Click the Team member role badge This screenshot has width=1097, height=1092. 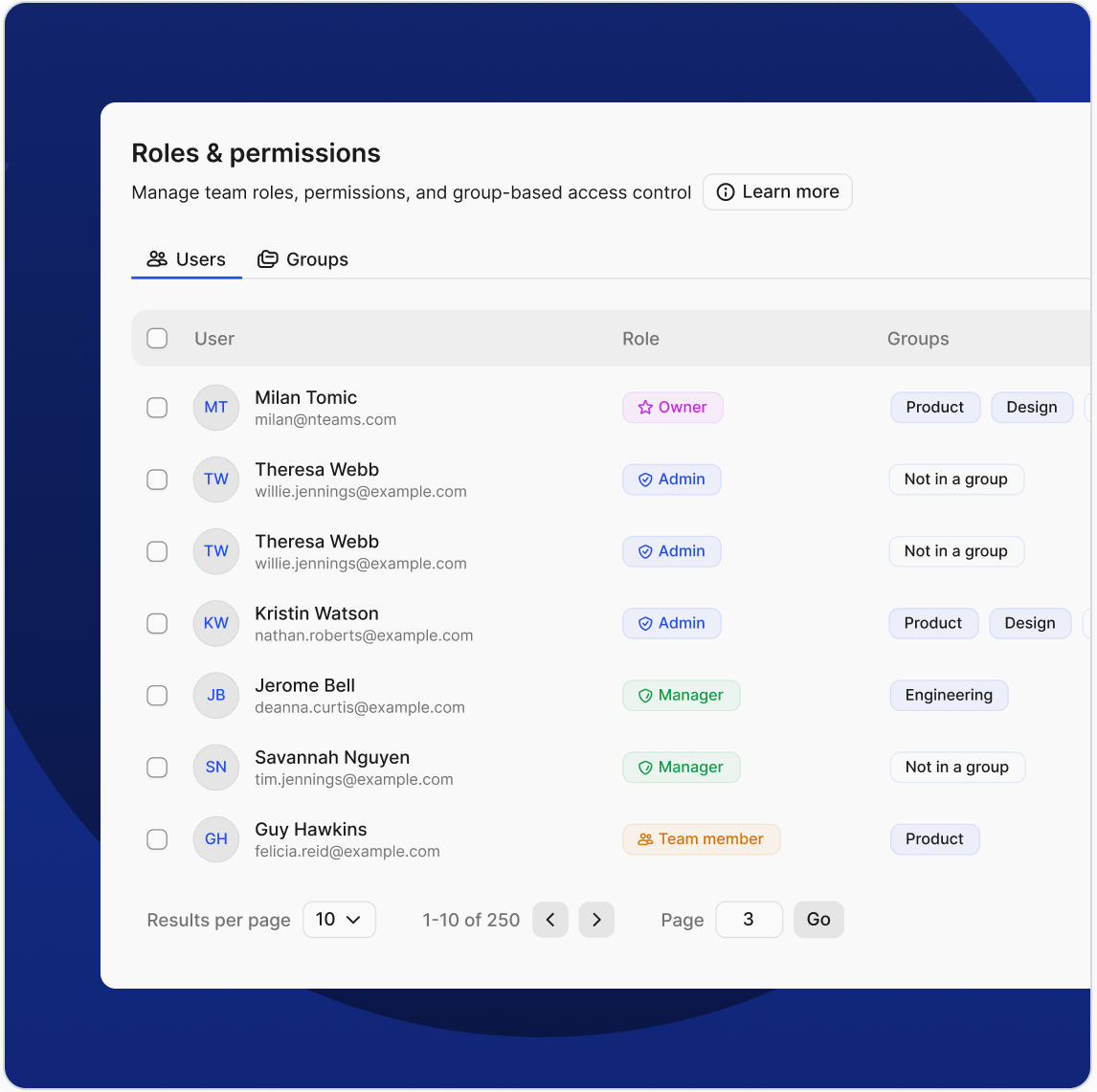(701, 839)
